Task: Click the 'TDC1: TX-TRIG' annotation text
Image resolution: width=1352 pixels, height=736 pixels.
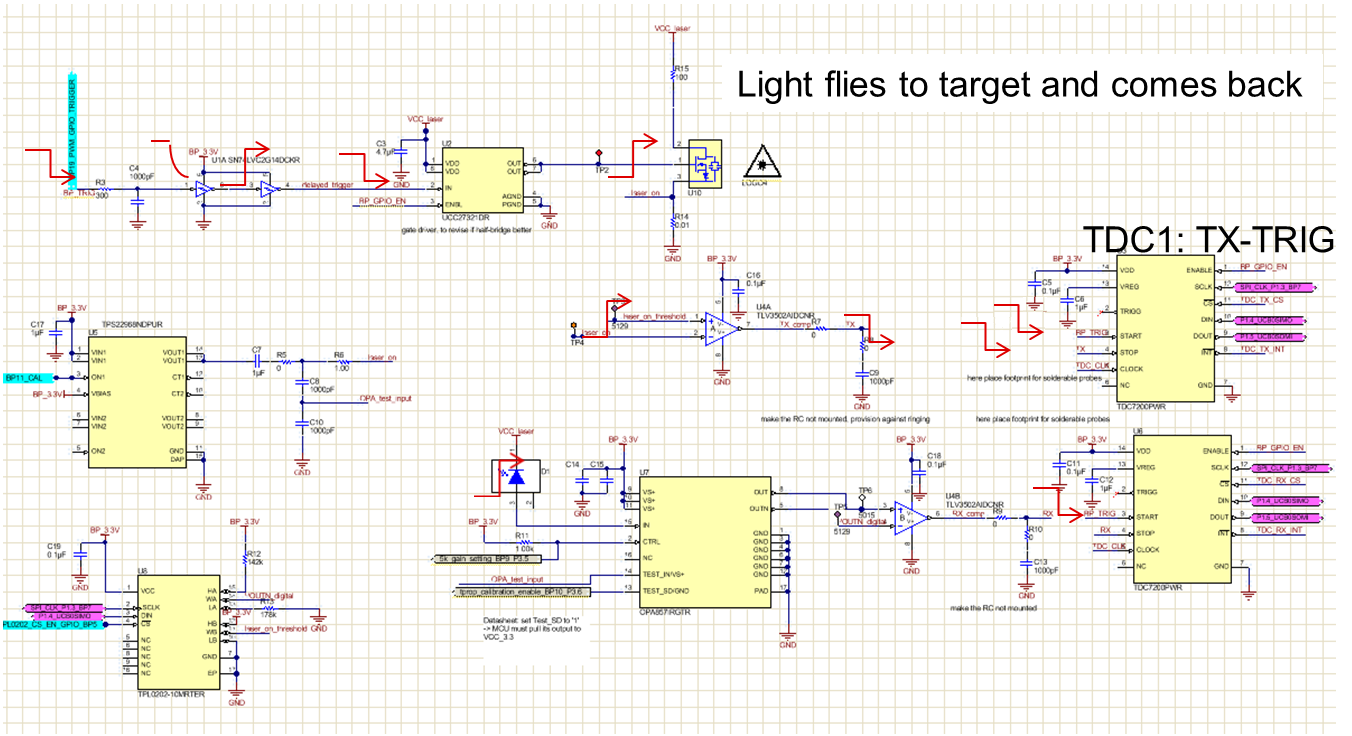Action: 1210,239
